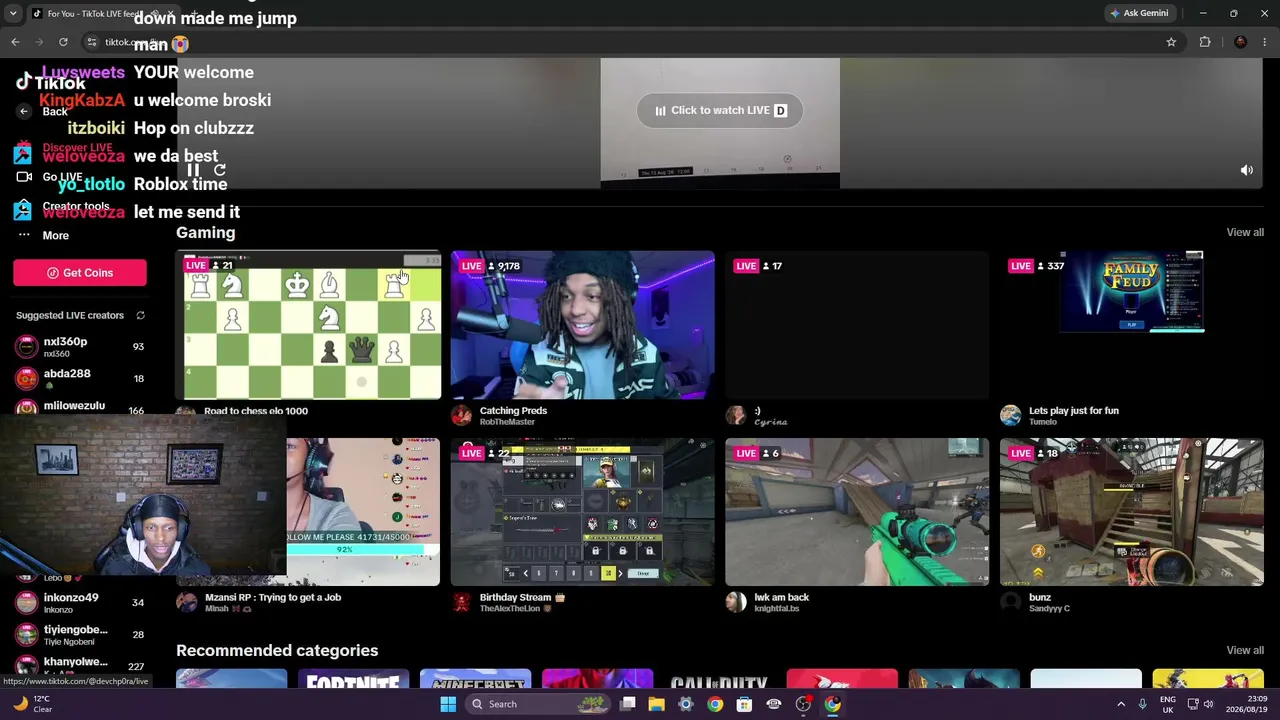Open suggested creator tiyiengobe...

tap(80, 635)
